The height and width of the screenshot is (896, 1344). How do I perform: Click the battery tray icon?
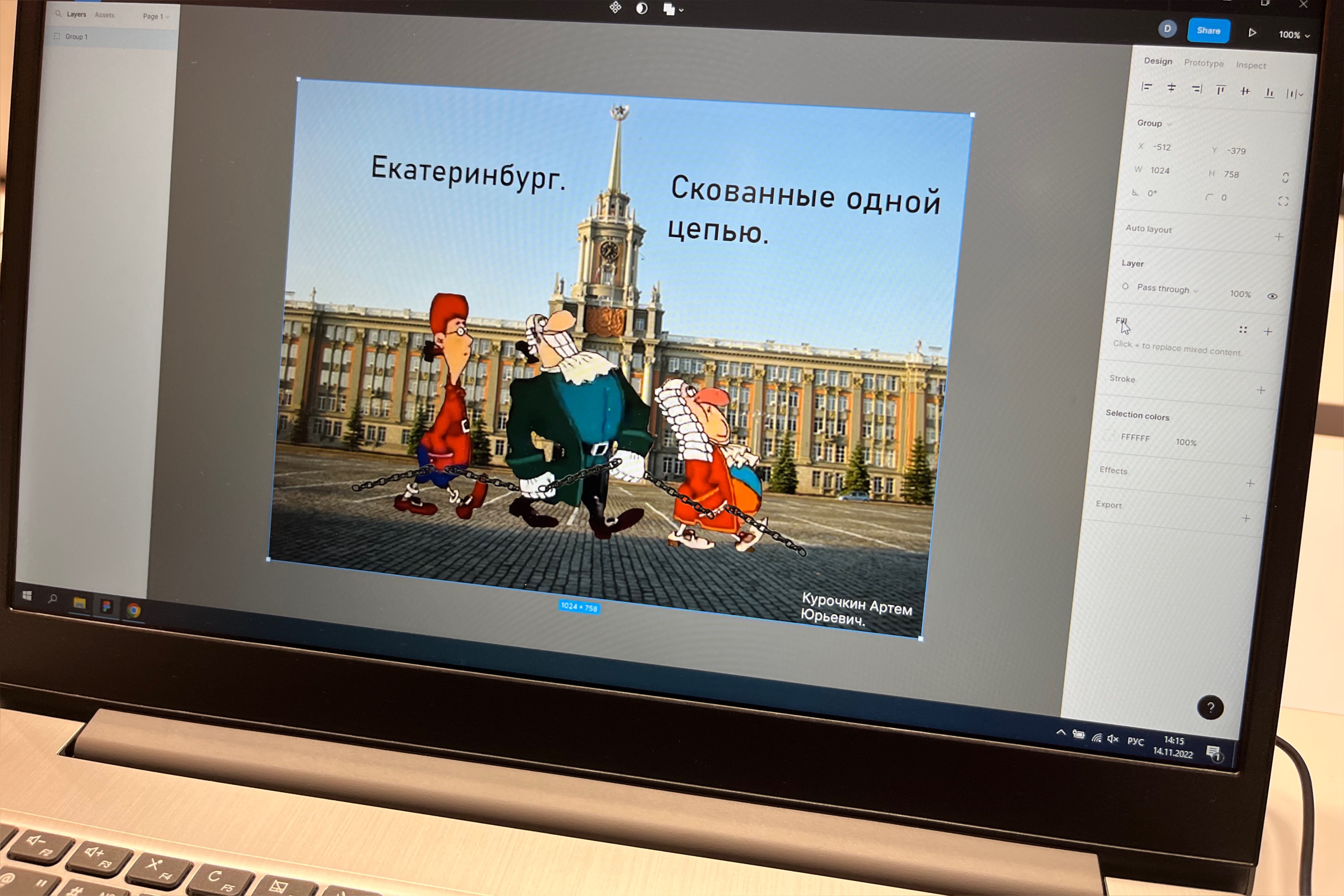coord(1078,735)
